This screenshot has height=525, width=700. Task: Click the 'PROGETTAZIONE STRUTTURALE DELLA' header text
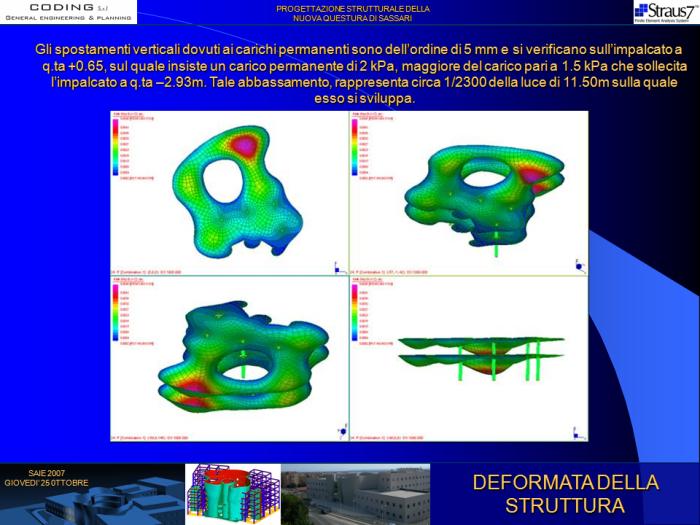(x=353, y=8)
